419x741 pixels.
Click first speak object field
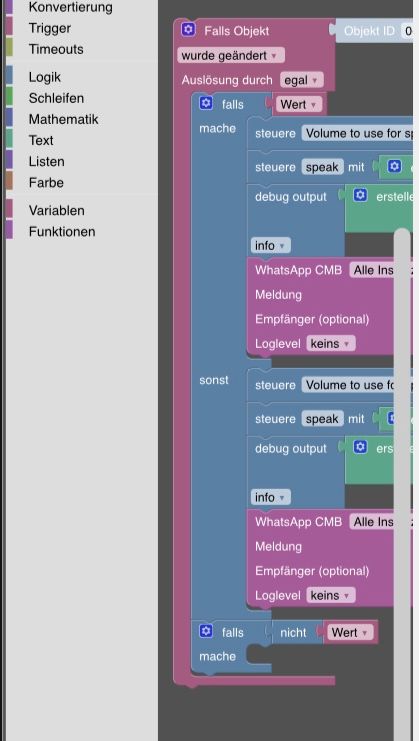click(322, 167)
